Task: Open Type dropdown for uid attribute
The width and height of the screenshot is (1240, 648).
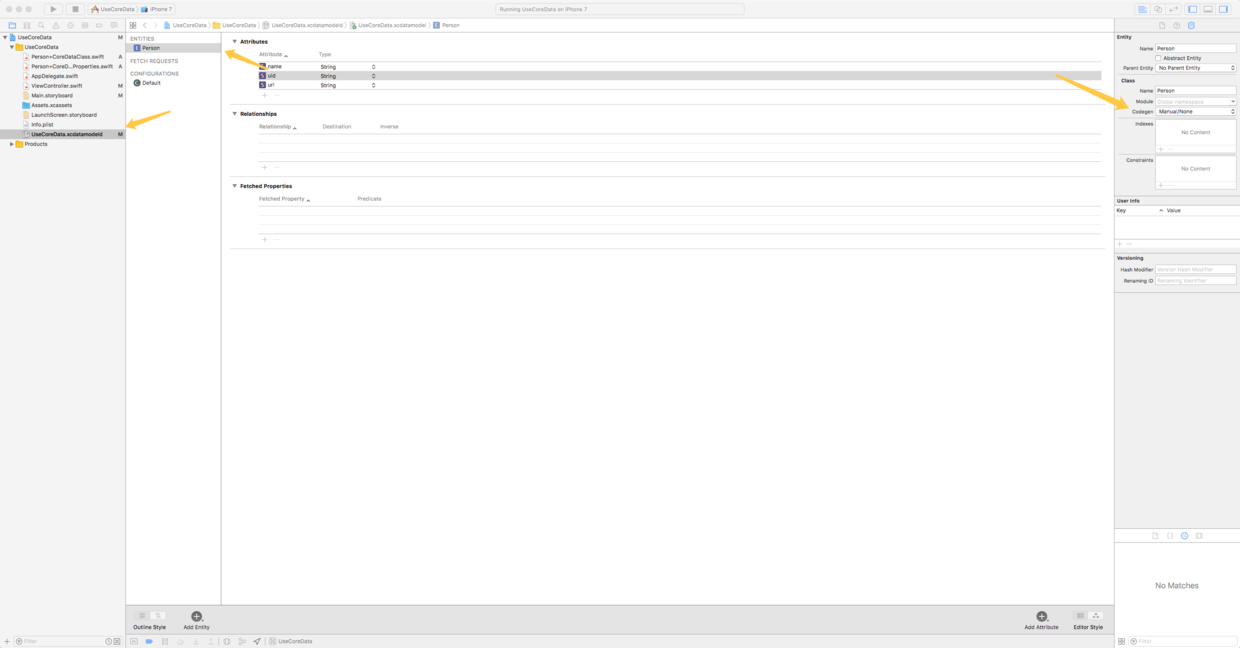Action: [x=348, y=76]
